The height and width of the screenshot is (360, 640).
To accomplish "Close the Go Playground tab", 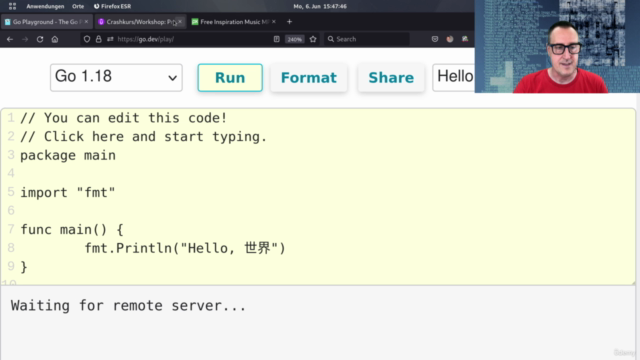I will pyautogui.click(x=86, y=22).
